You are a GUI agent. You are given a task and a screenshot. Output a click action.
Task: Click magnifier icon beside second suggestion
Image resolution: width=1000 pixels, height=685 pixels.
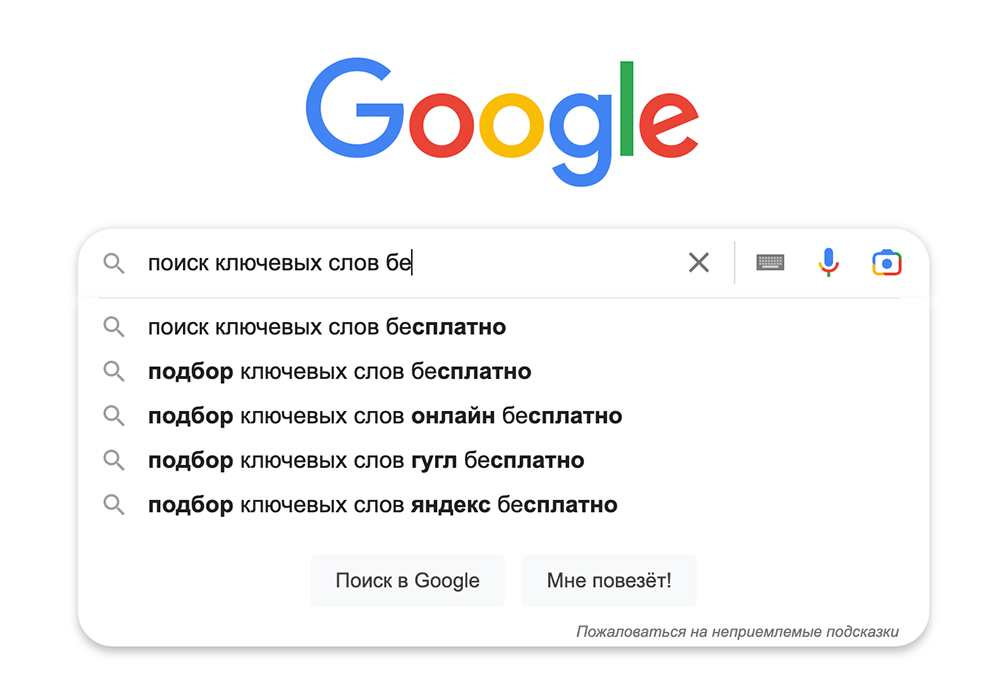114,372
